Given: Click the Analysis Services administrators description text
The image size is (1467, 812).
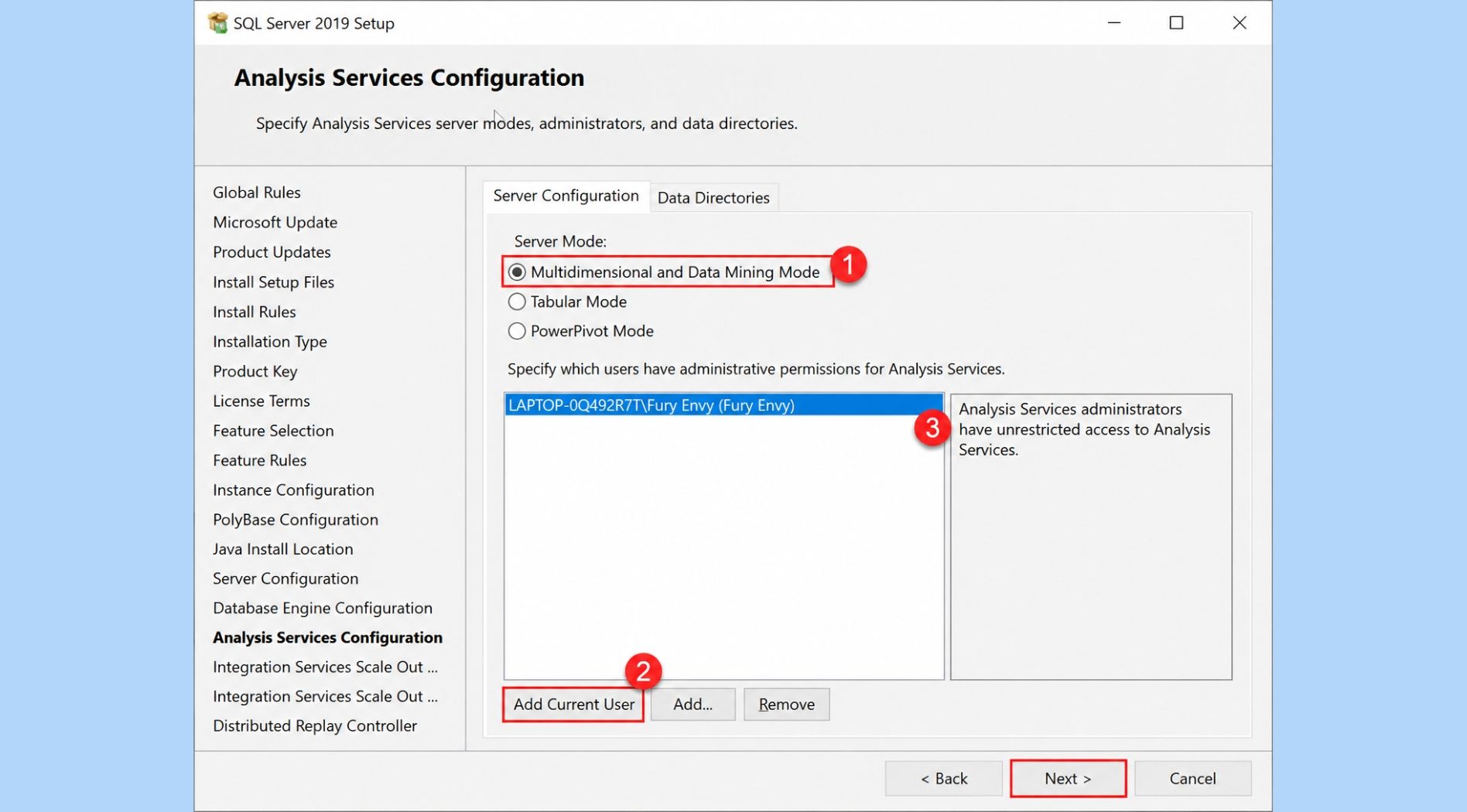Looking at the screenshot, I should (x=1084, y=429).
